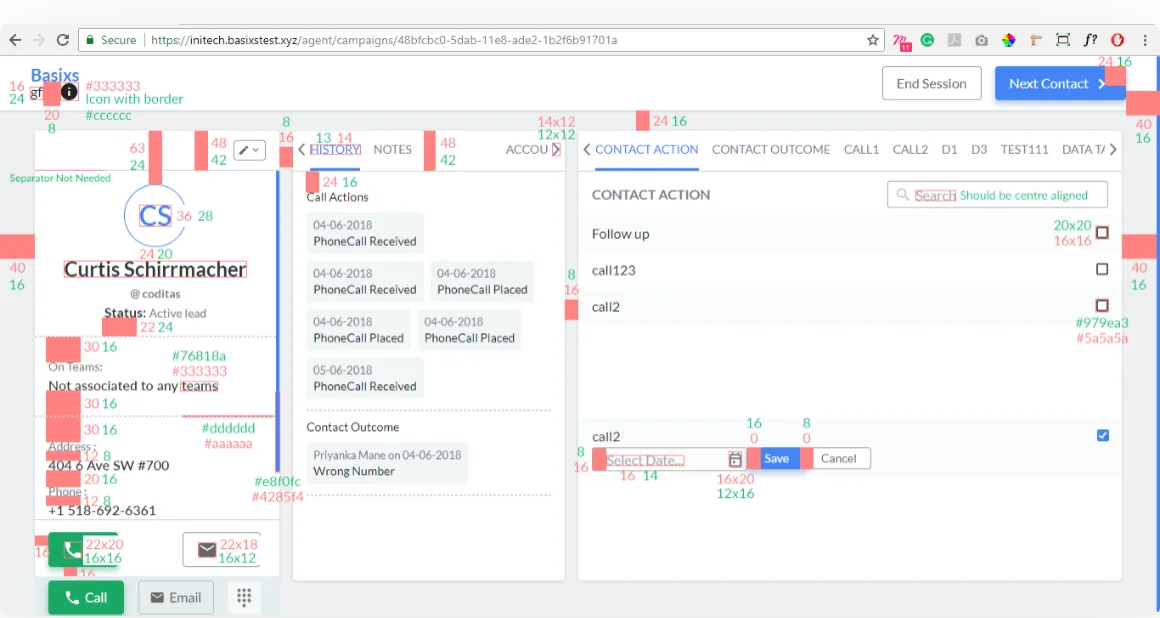Open the ACCOU tab
Viewport: 1160px width, 618px height.
coord(527,150)
